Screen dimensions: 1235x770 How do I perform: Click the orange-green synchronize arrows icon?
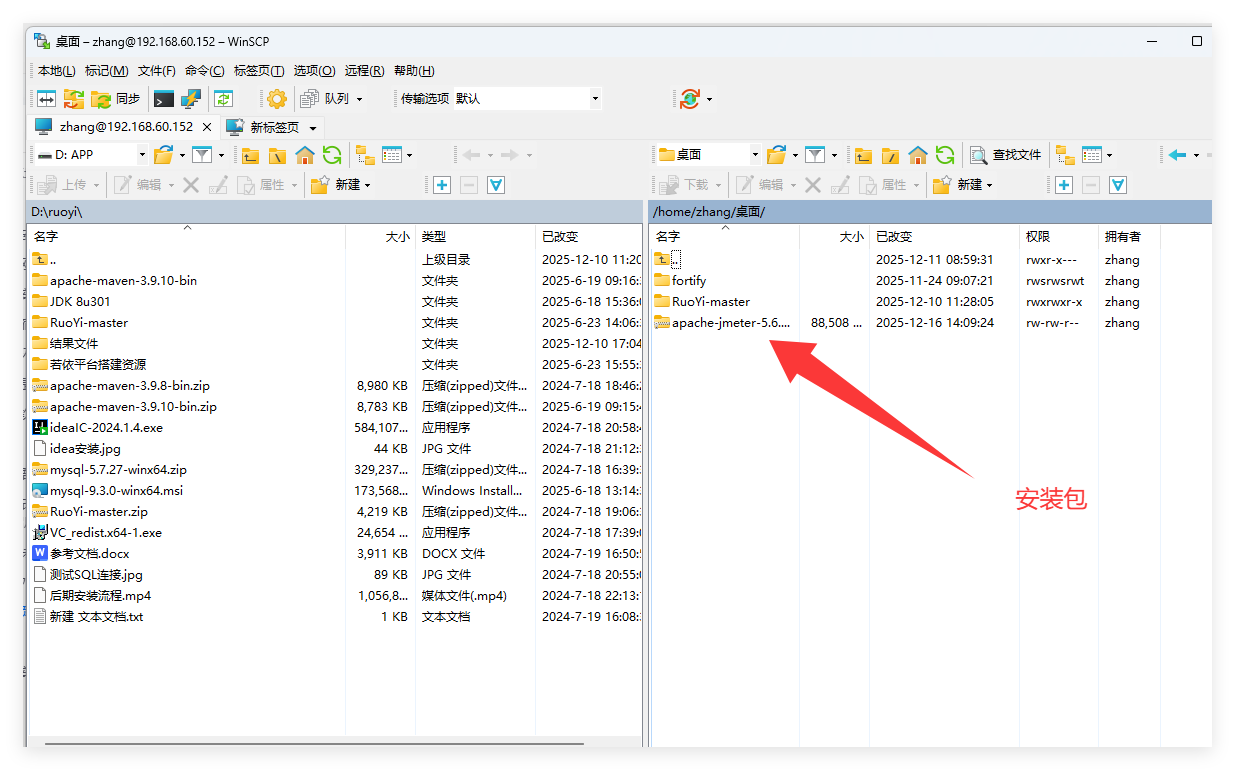[74, 99]
